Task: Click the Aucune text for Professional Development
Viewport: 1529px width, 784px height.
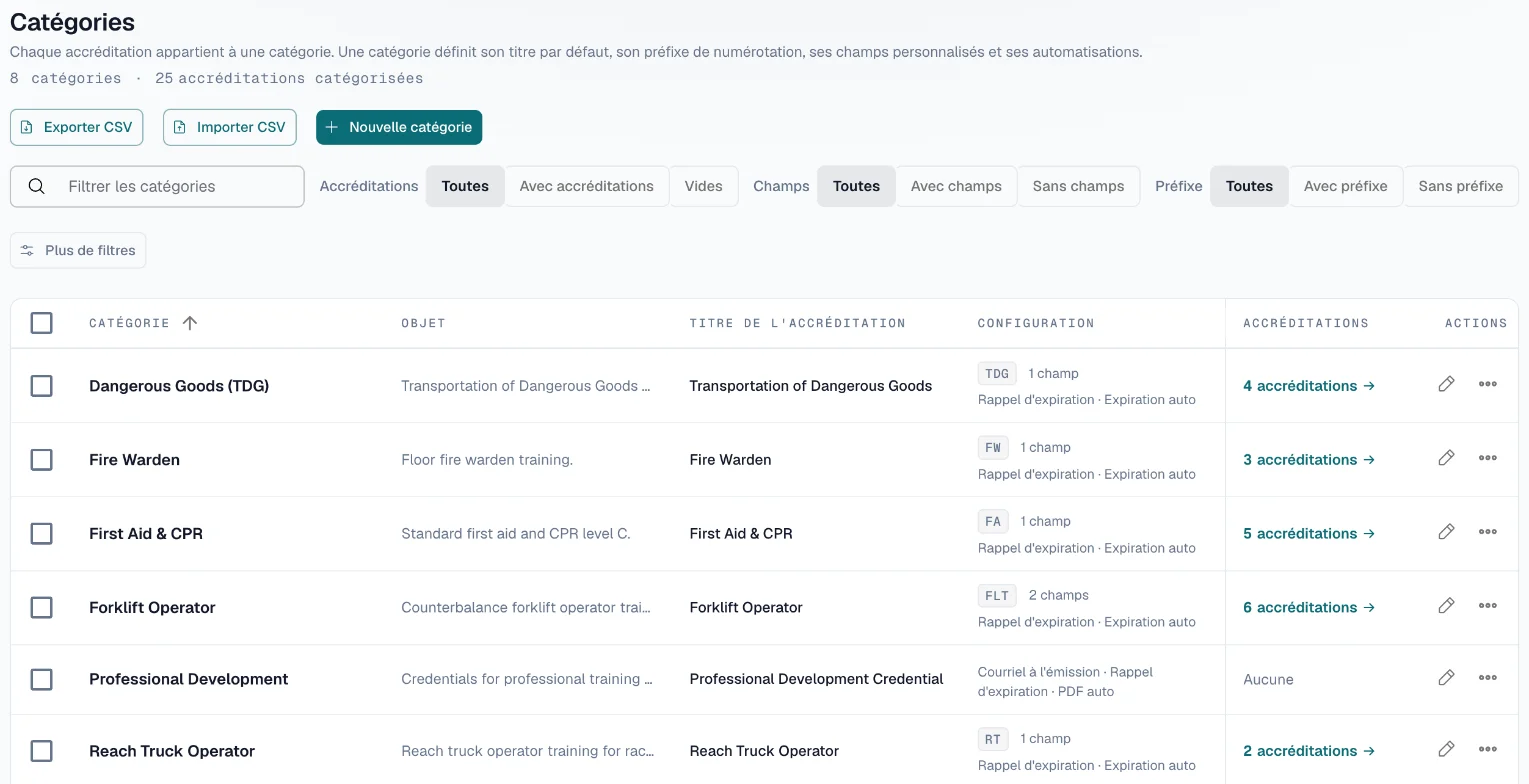Action: (x=1268, y=680)
